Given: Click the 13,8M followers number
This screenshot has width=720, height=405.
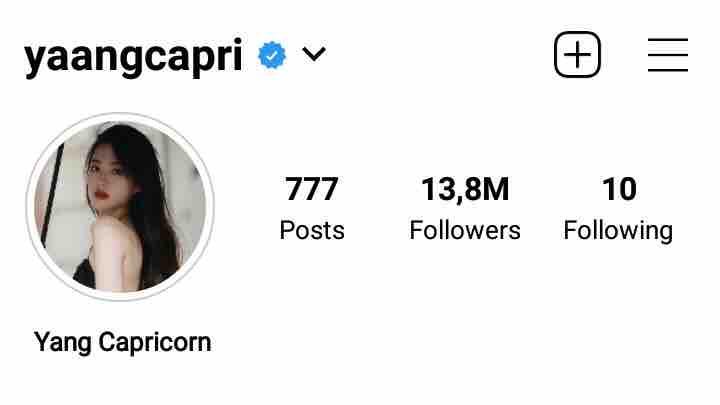Looking at the screenshot, I should point(465,189).
